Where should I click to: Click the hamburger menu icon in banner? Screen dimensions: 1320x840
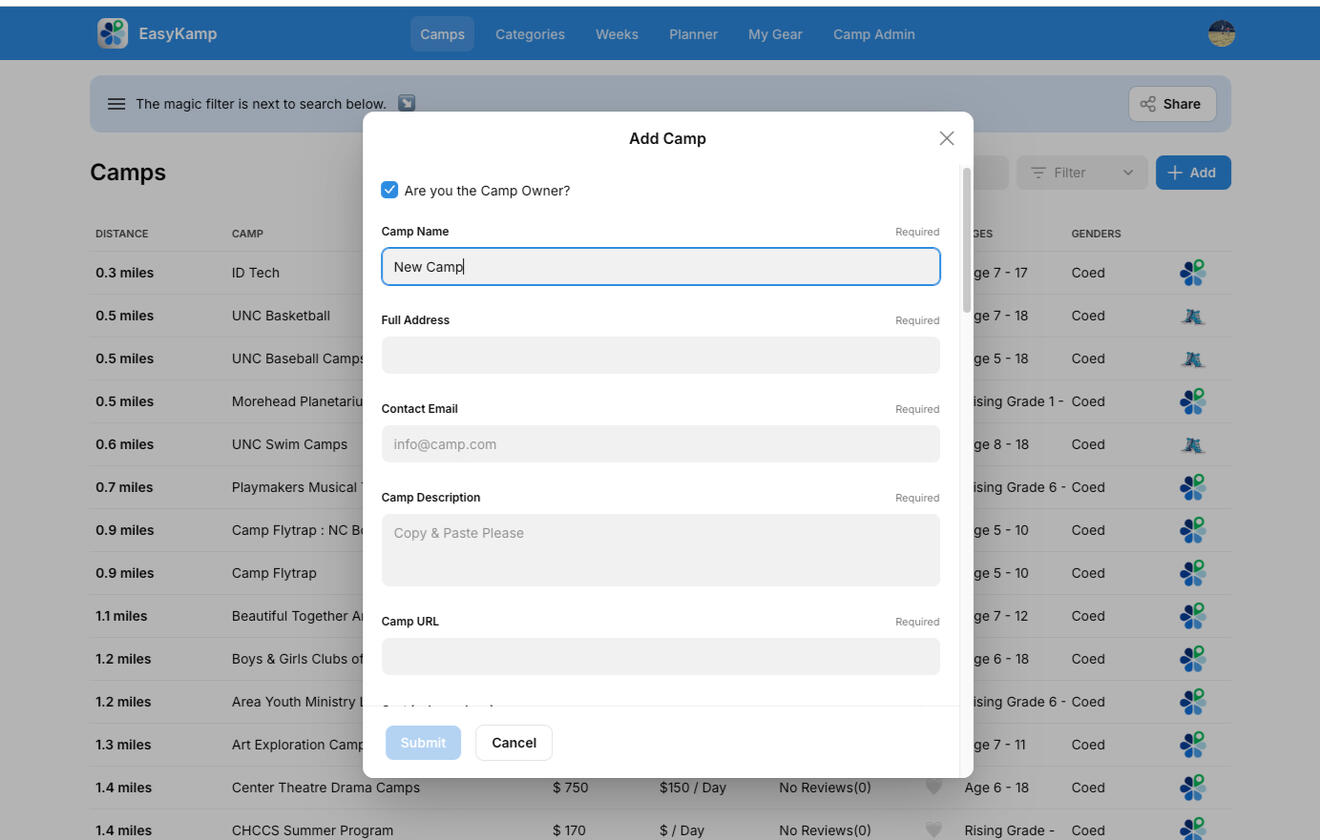click(116, 104)
